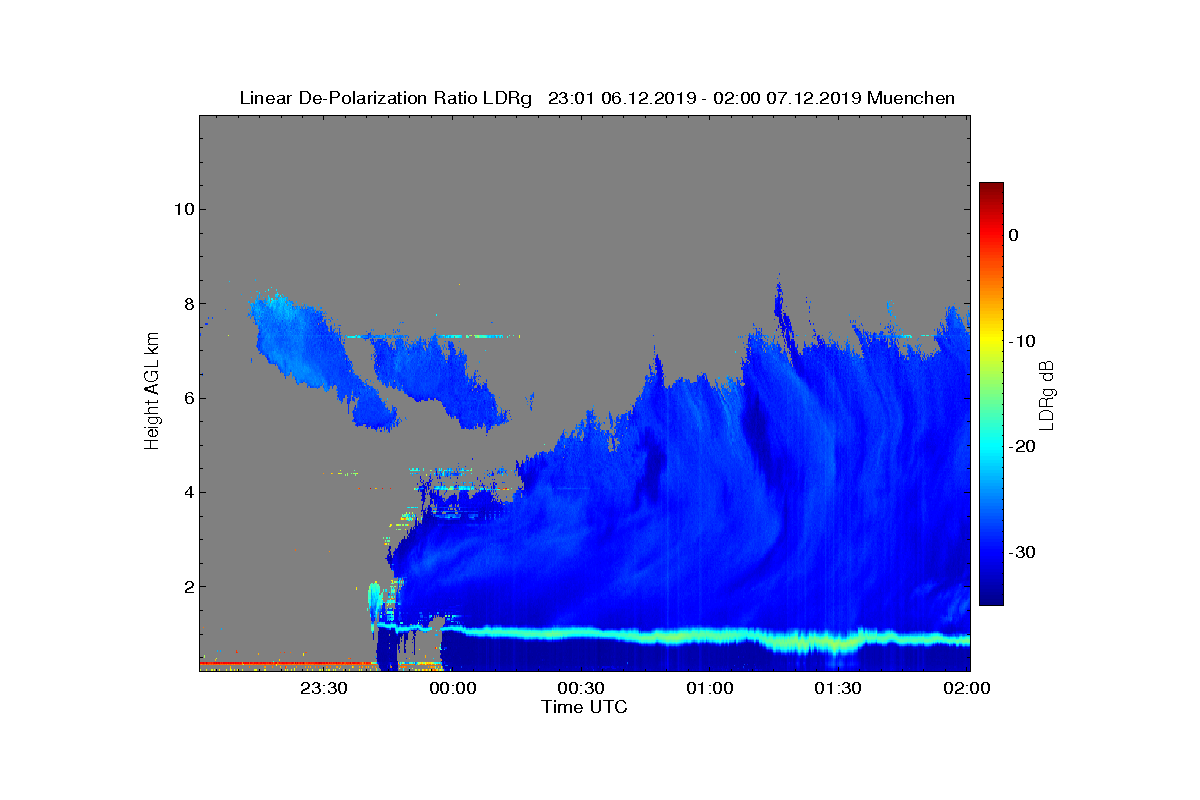Click the 02:00 time tick label
Viewport: 1200px width, 800px height.
click(x=968, y=688)
